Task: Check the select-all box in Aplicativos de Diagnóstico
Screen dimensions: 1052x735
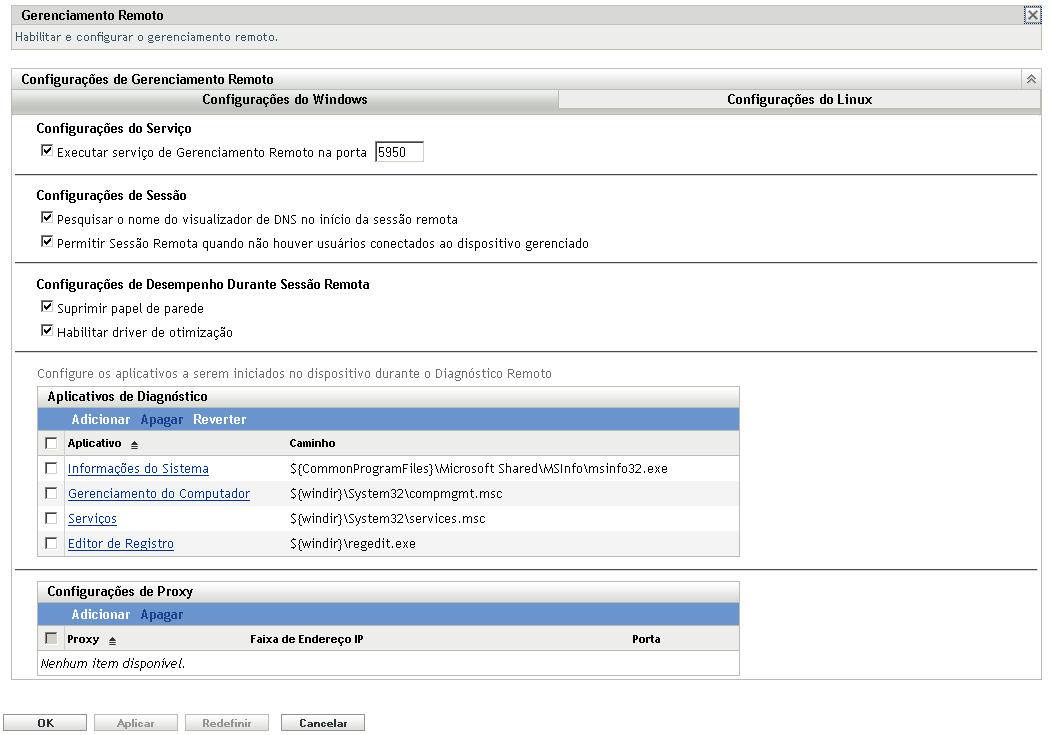Action: click(50, 443)
